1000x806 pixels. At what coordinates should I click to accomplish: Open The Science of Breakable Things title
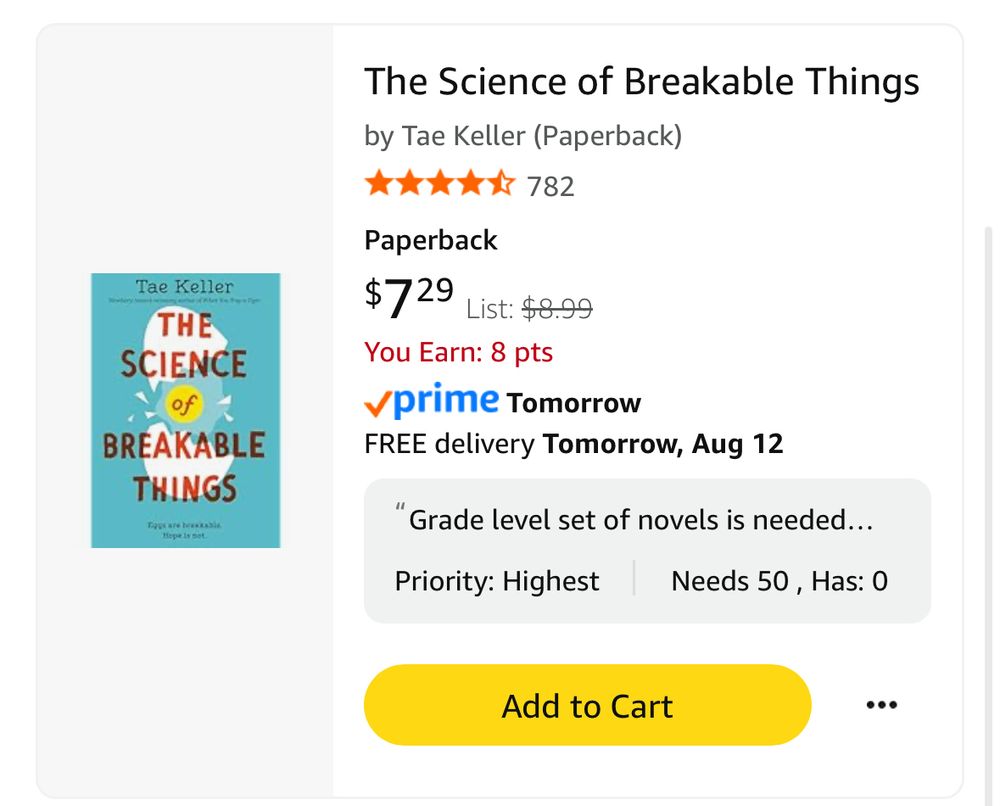pos(641,81)
